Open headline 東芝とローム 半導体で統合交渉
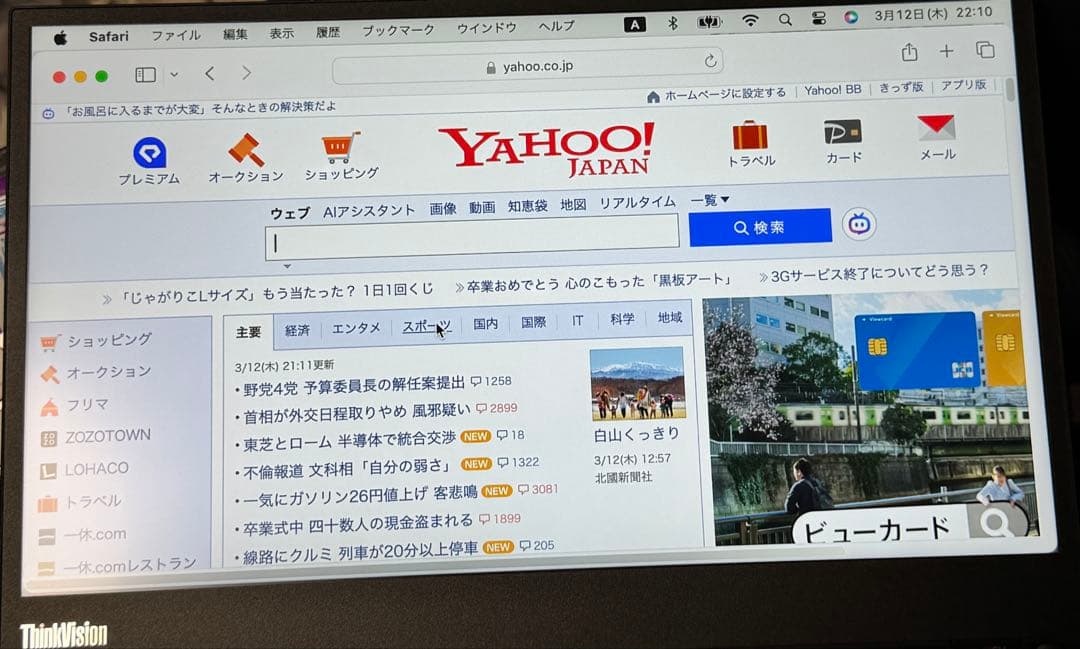 pyautogui.click(x=349, y=441)
